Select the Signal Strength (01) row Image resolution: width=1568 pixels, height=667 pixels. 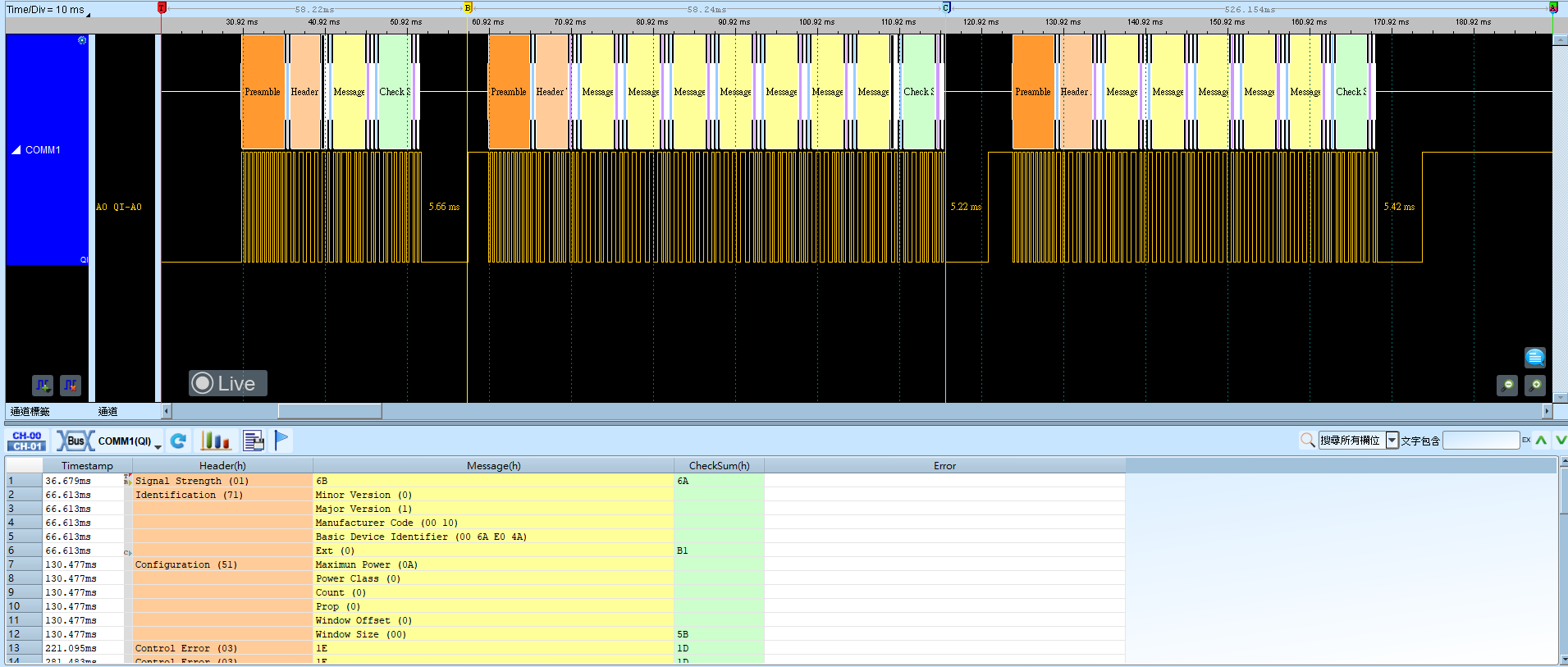point(566,481)
